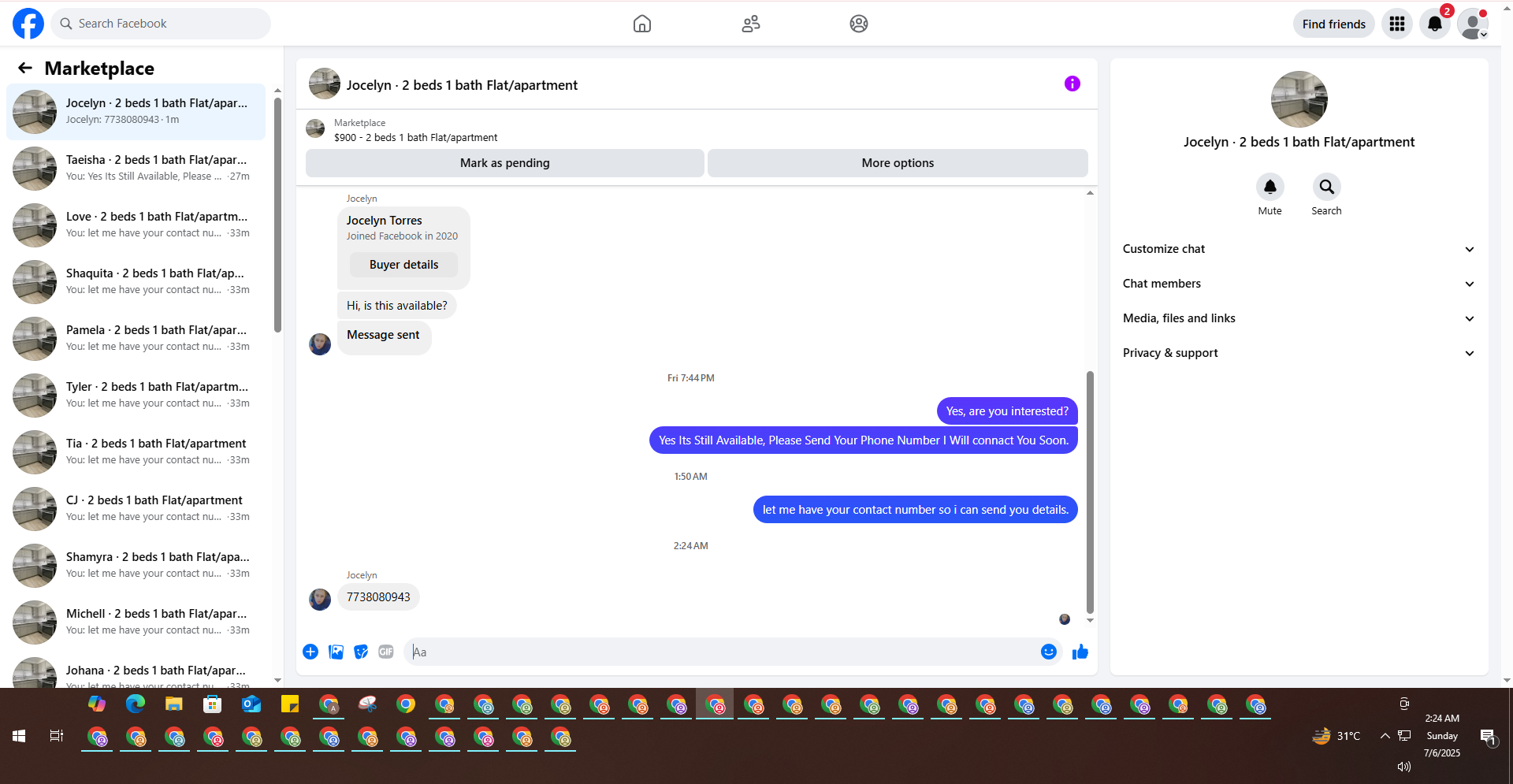The height and width of the screenshot is (784, 1513).
Task: Open emoji picker smiley icon
Action: click(1049, 652)
